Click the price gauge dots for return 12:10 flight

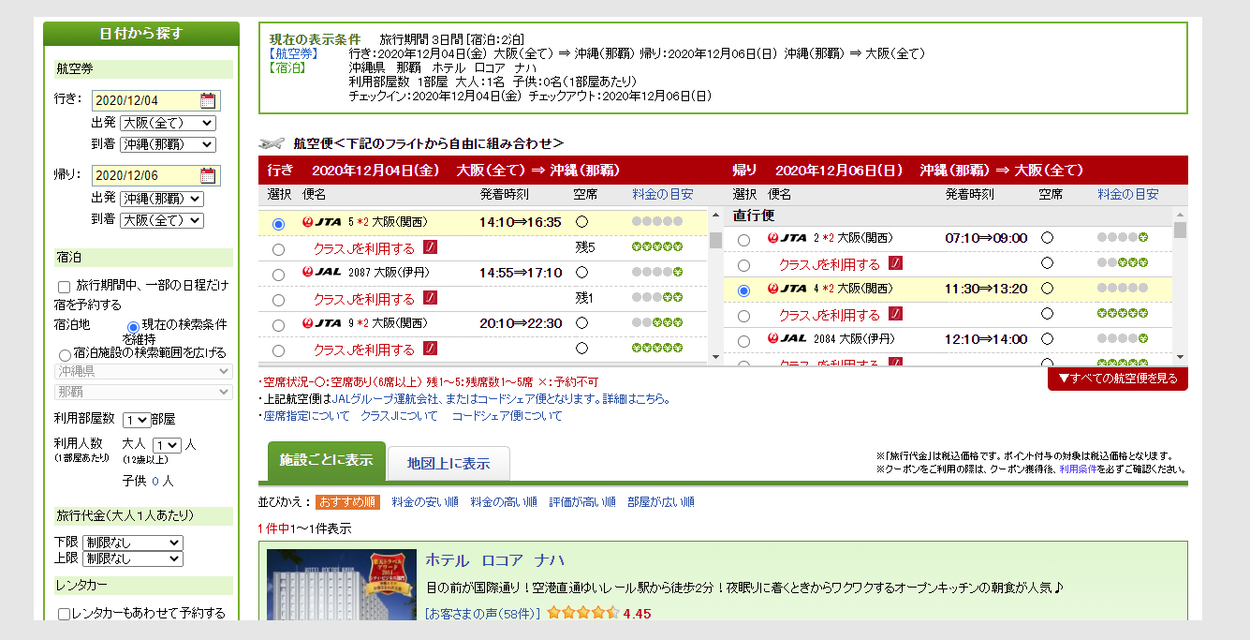pyautogui.click(x=1122, y=339)
